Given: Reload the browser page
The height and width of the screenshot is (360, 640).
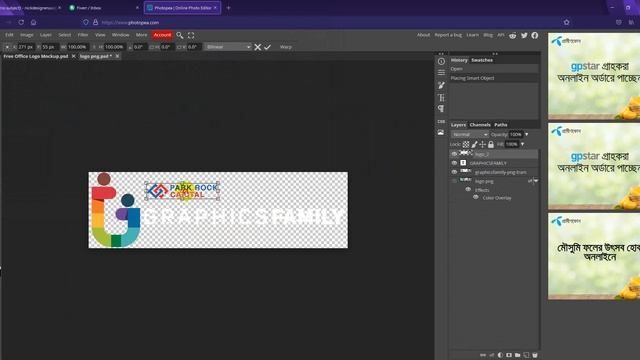Looking at the screenshot, I should click(x=21, y=22).
